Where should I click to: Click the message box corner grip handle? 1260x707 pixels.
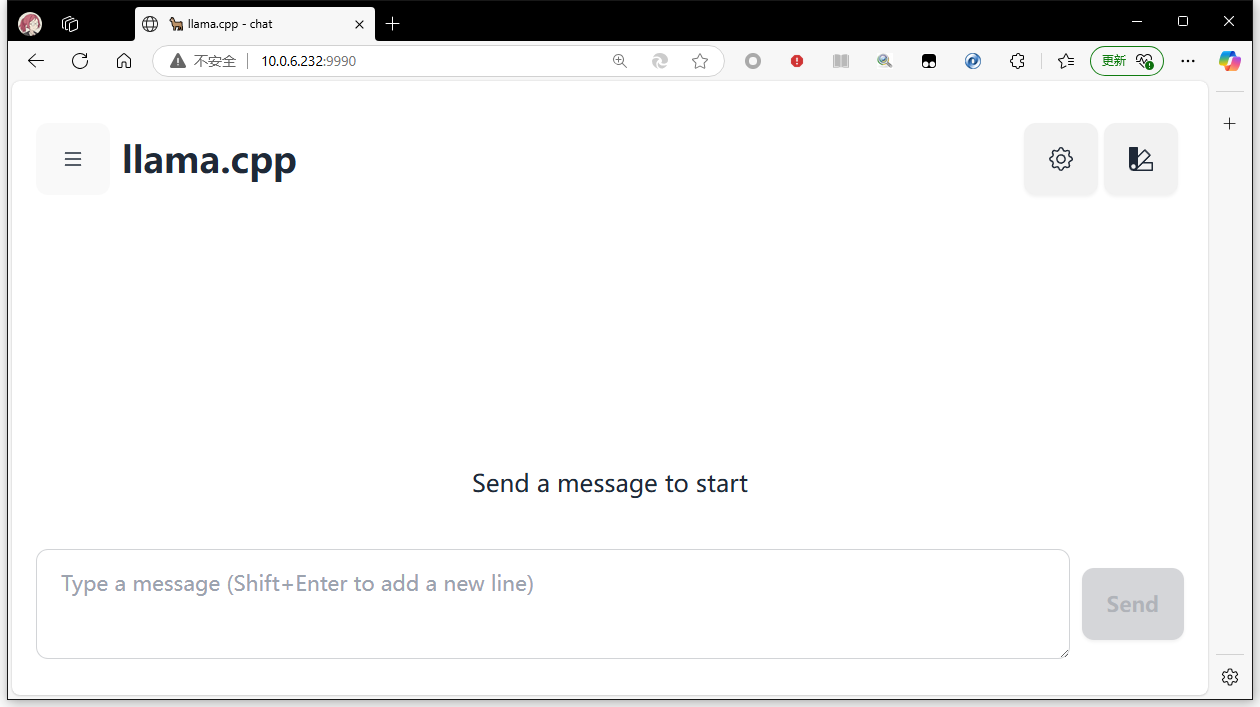(1064, 653)
